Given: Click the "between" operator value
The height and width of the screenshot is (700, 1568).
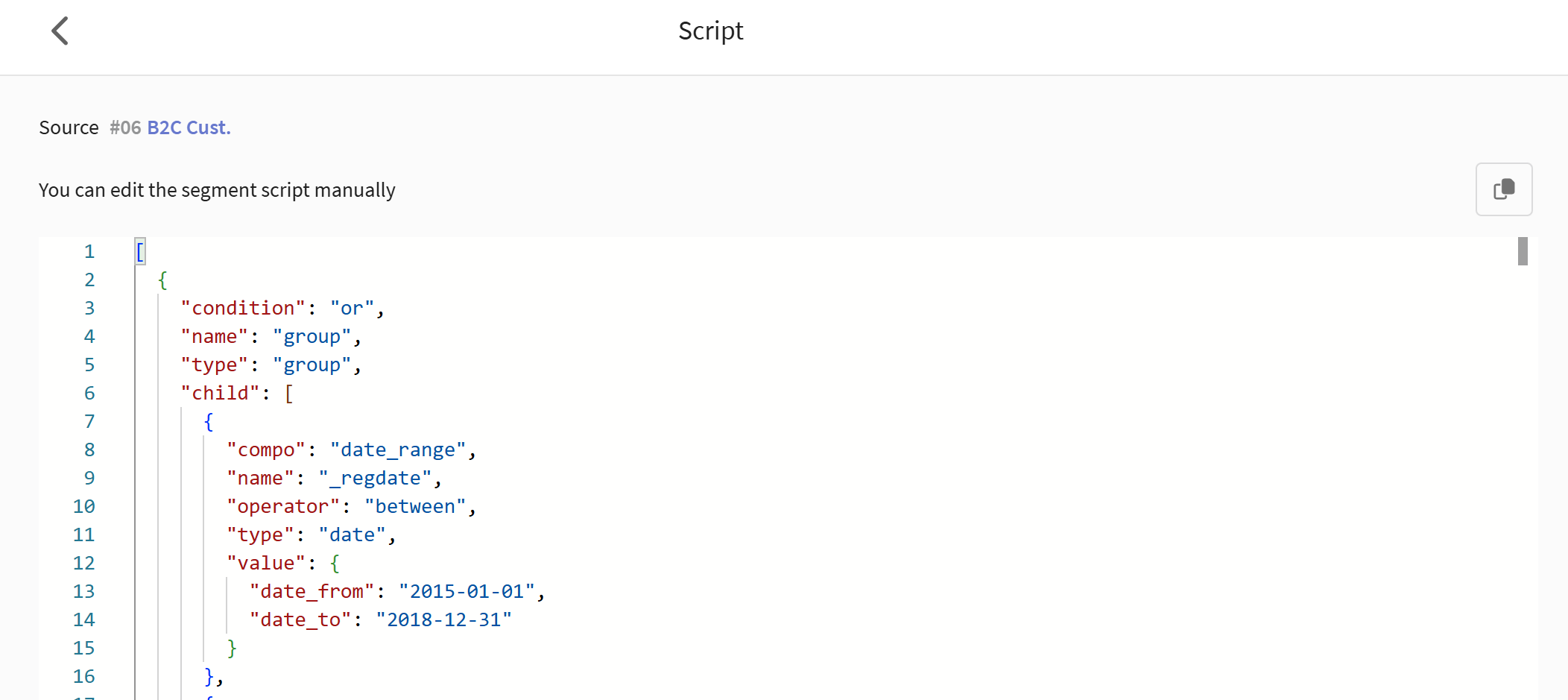Looking at the screenshot, I should 415,506.
